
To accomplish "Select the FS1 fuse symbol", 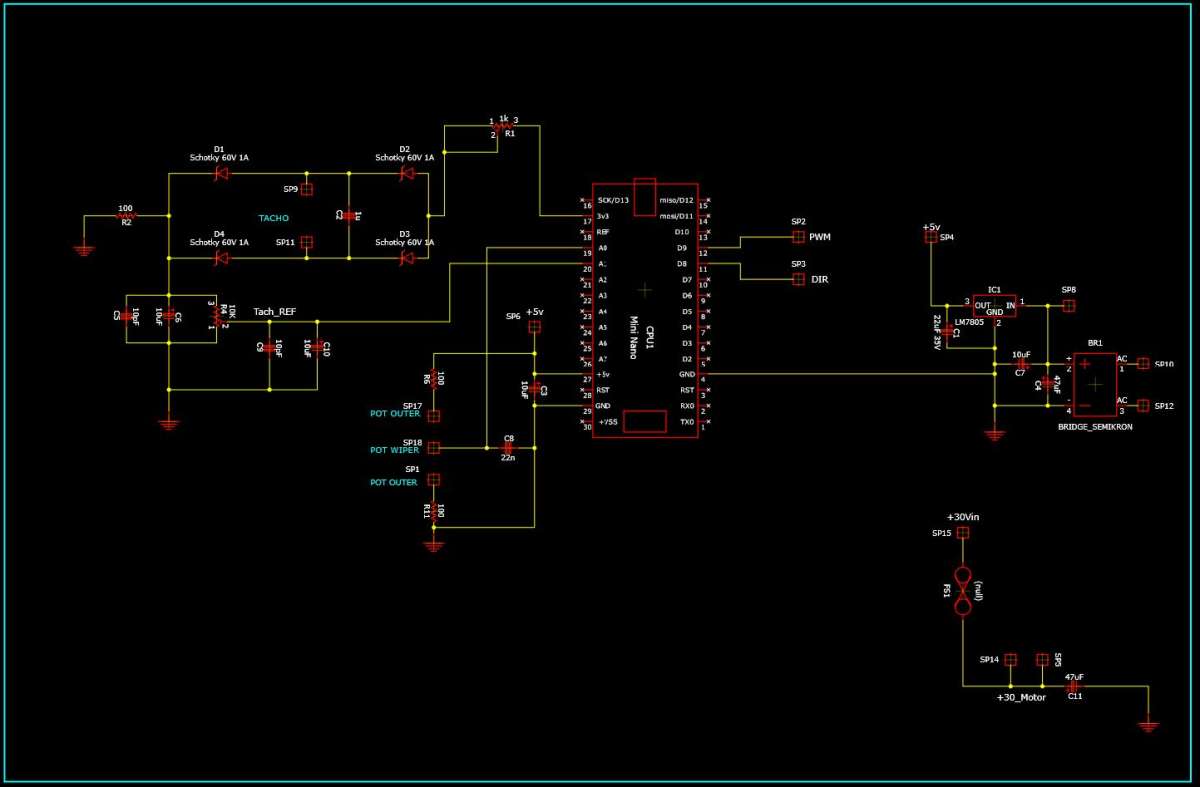I will click(x=963, y=591).
